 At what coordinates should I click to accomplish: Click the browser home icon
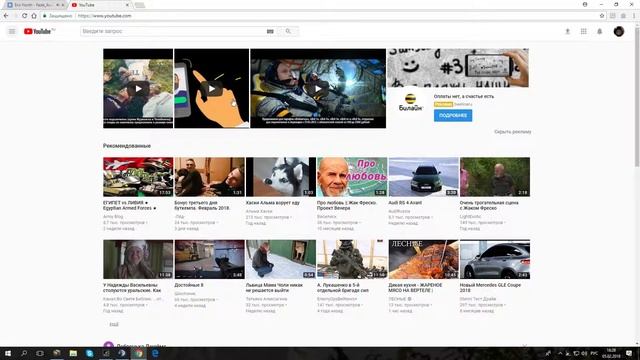34,16
